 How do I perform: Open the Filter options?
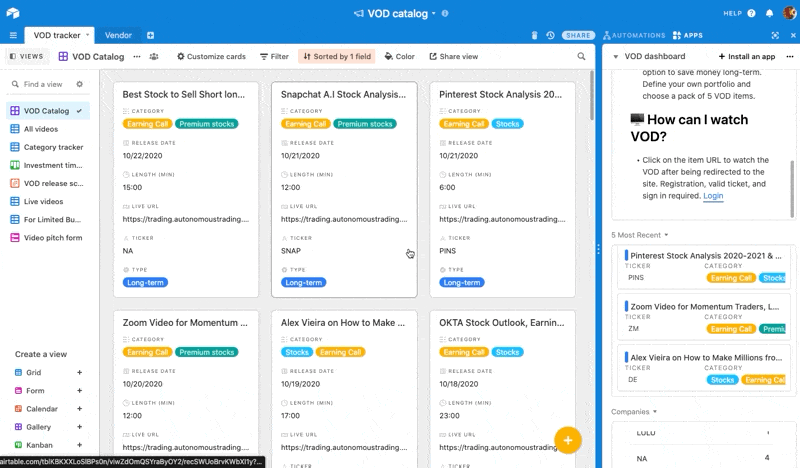(x=274, y=57)
